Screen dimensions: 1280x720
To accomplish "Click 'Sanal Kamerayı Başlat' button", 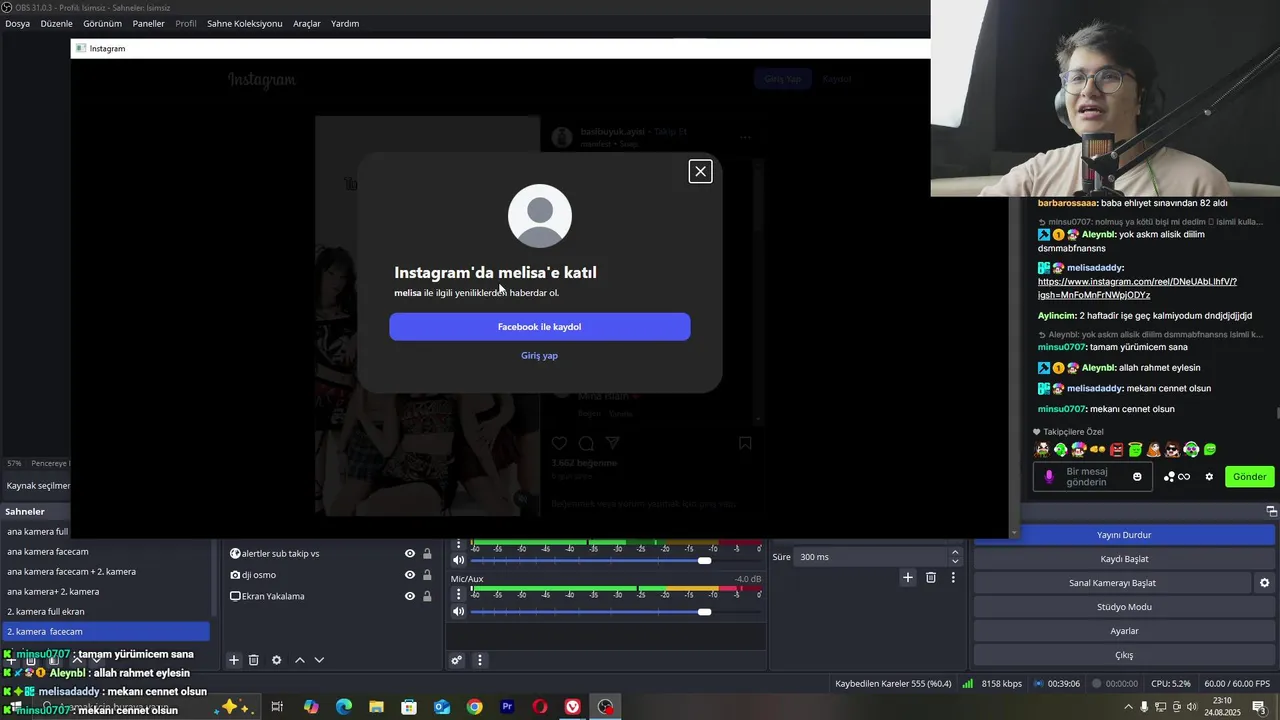I will [1112, 583].
